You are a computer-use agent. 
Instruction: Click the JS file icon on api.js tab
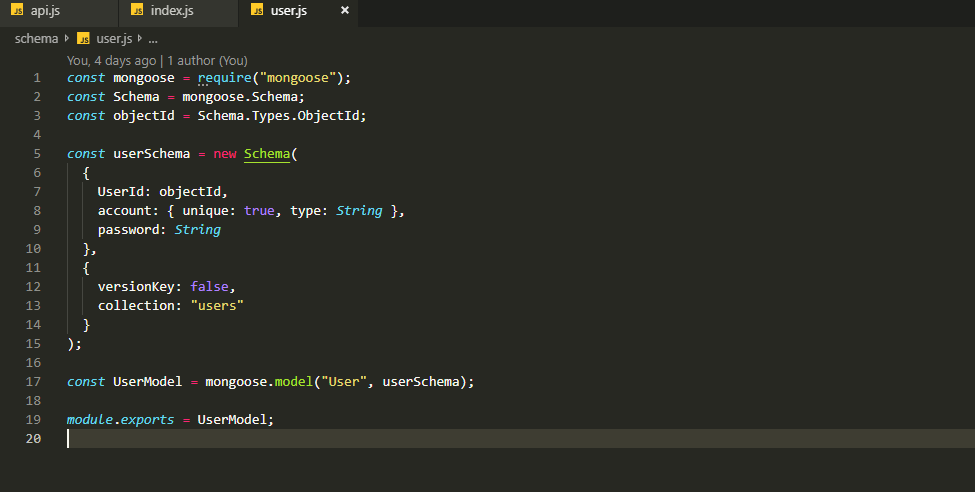click(x=18, y=11)
